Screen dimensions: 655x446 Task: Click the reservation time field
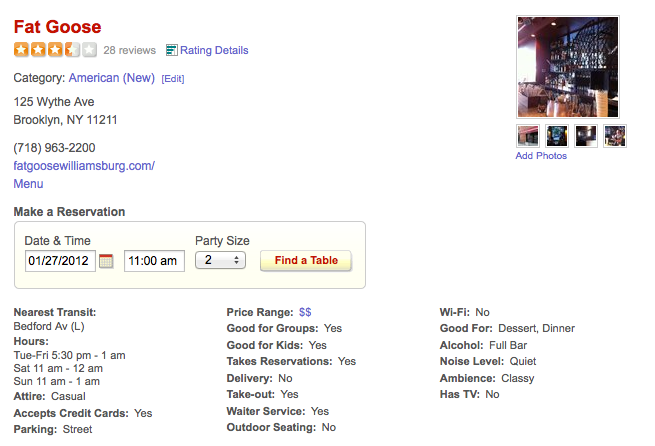[x=153, y=261]
